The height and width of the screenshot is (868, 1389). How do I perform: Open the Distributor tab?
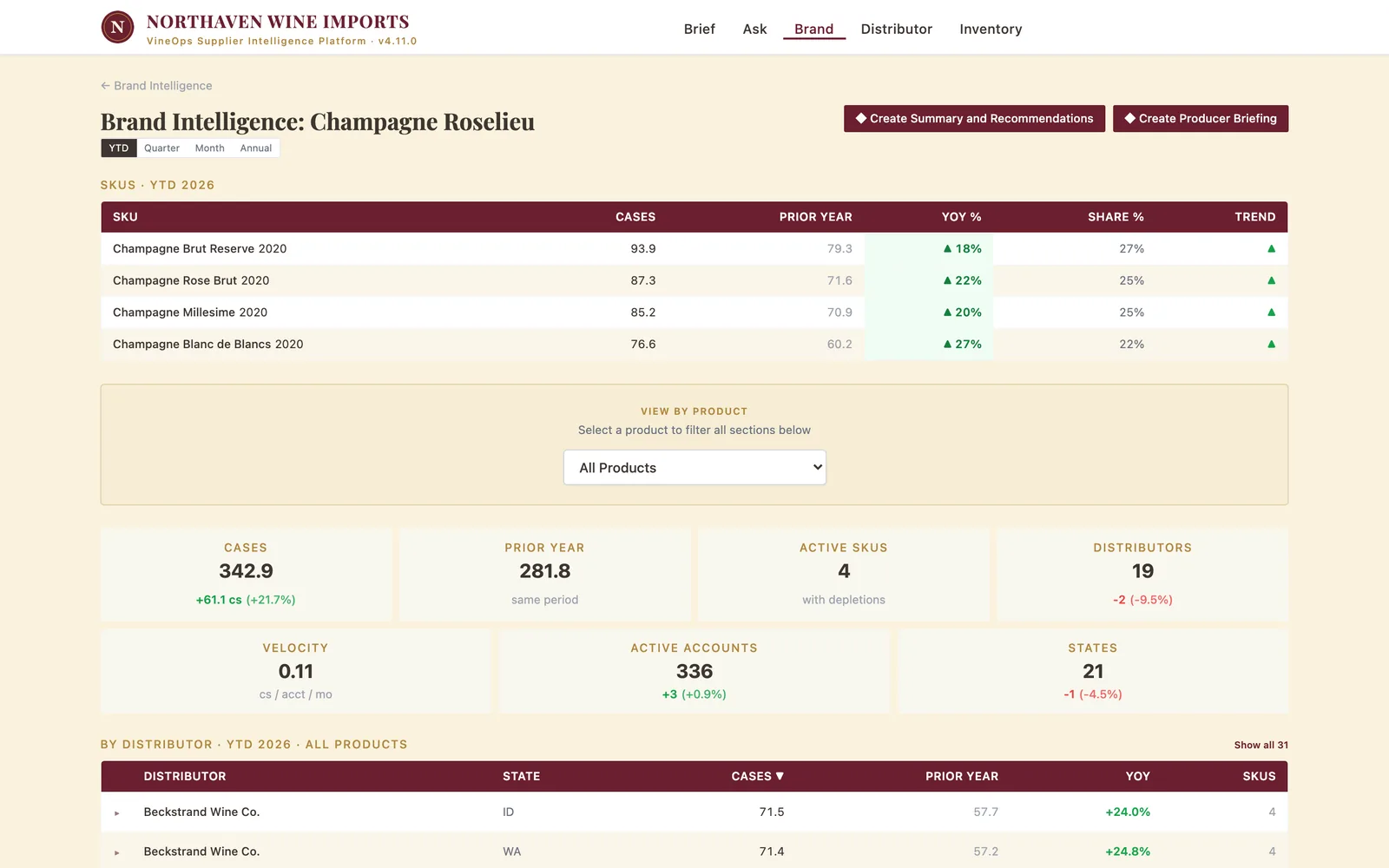(896, 30)
